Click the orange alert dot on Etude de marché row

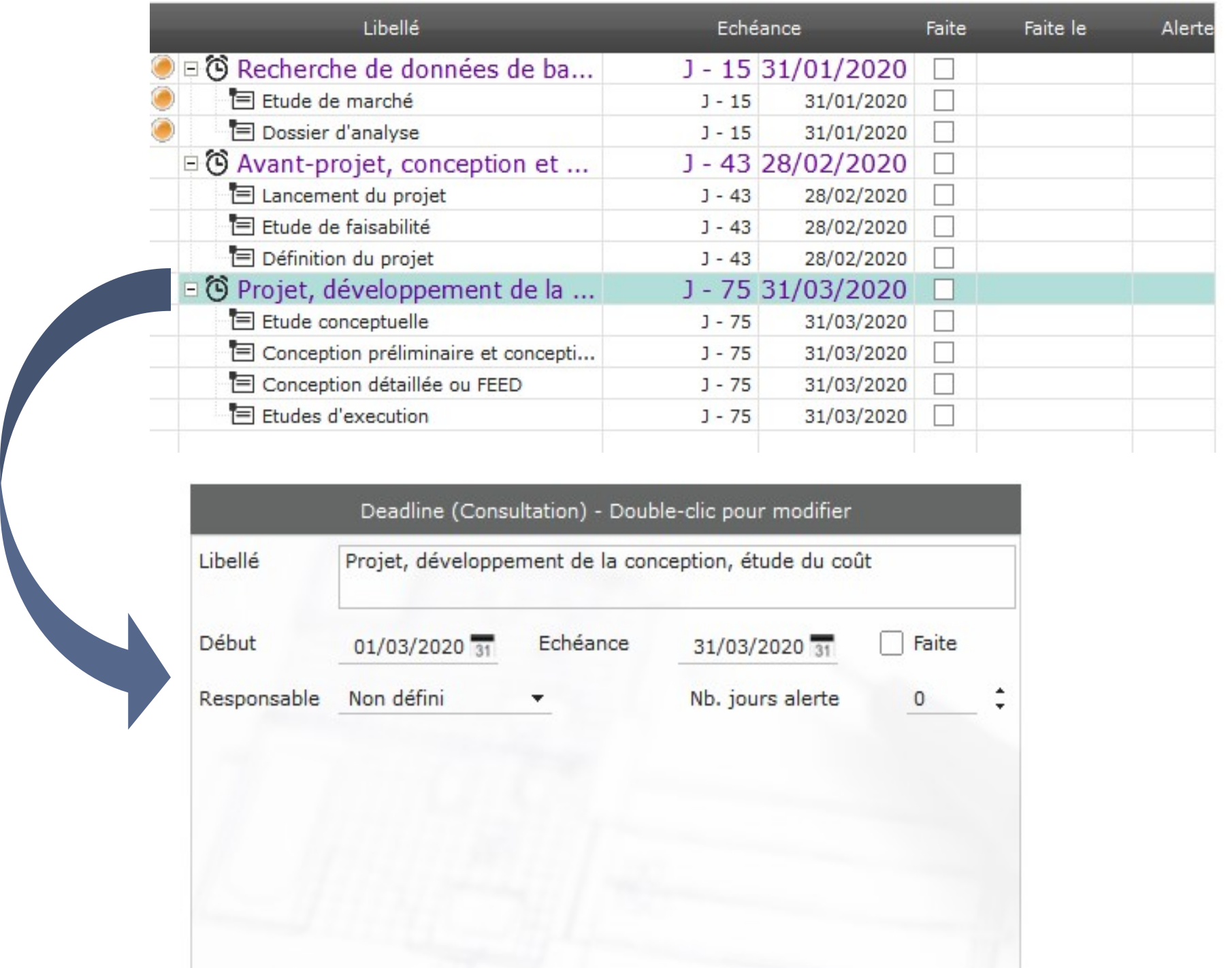(163, 99)
